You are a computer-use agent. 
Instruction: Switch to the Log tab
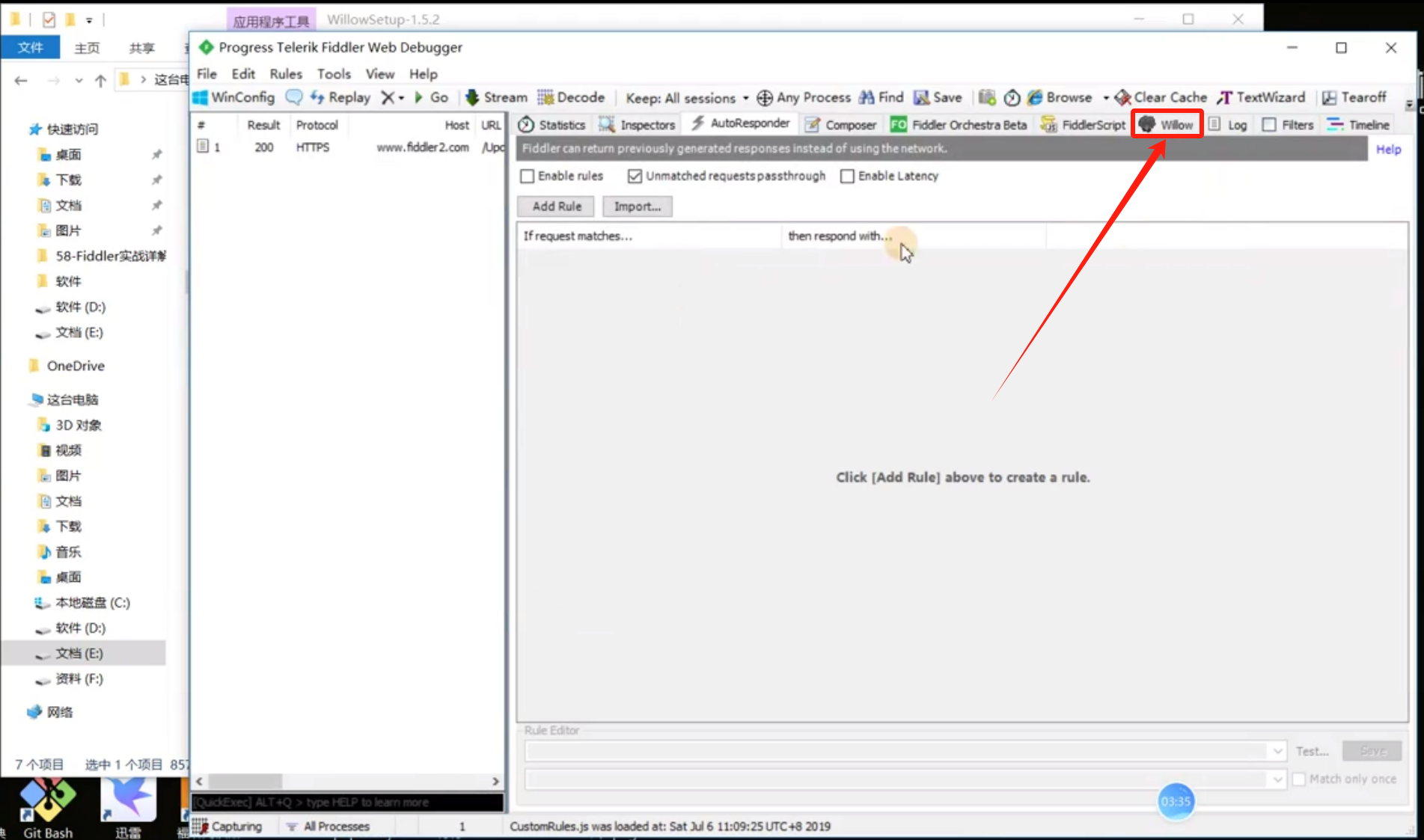(x=1228, y=125)
